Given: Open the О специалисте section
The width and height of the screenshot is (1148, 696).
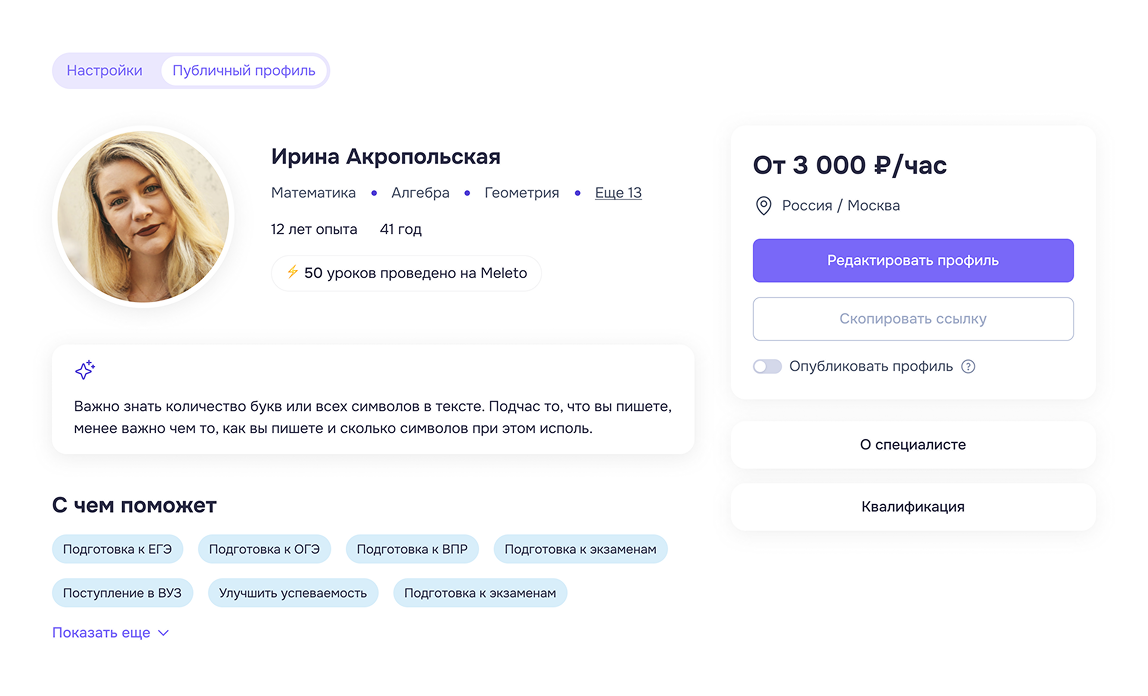Looking at the screenshot, I should (913, 445).
